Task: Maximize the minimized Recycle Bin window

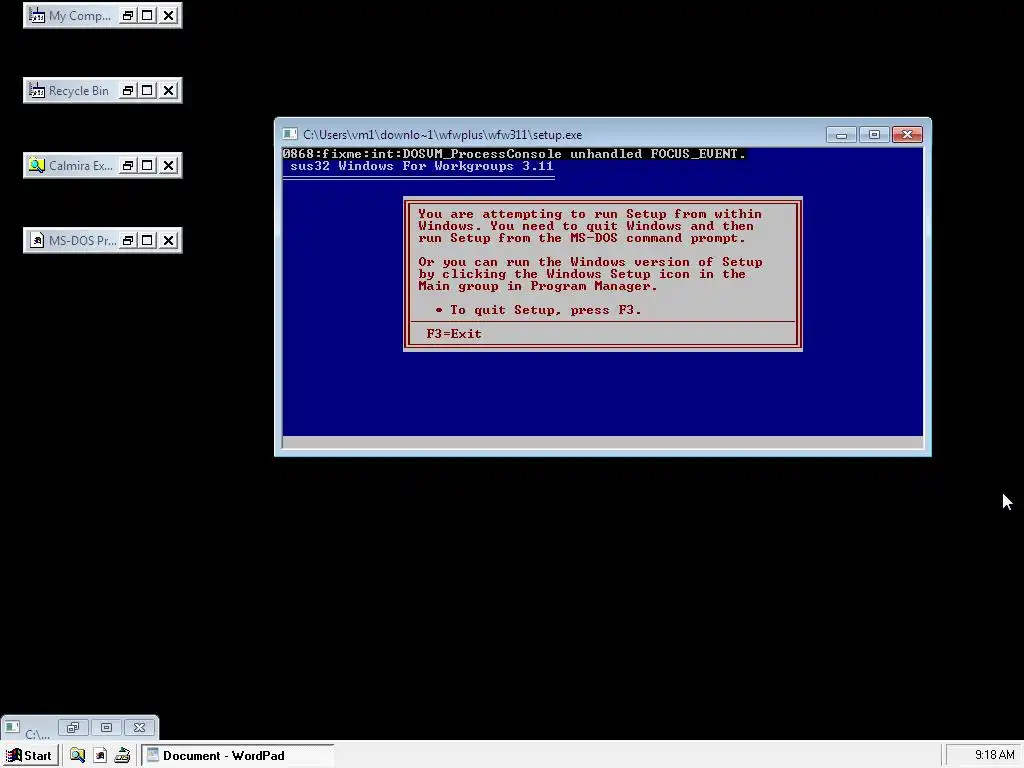Action: (x=148, y=91)
